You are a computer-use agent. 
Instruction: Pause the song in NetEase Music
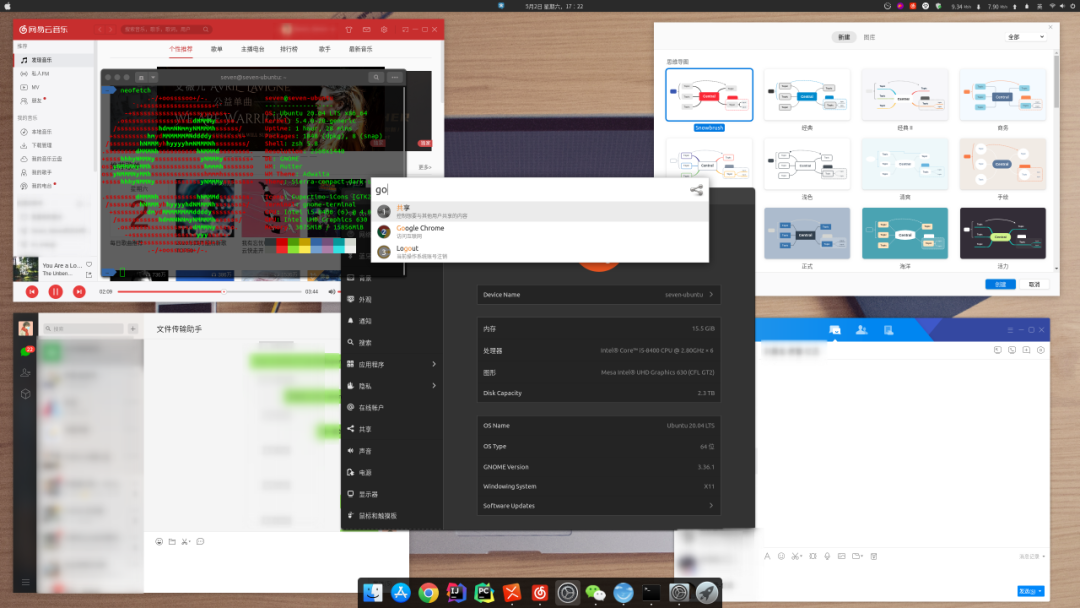pos(55,291)
